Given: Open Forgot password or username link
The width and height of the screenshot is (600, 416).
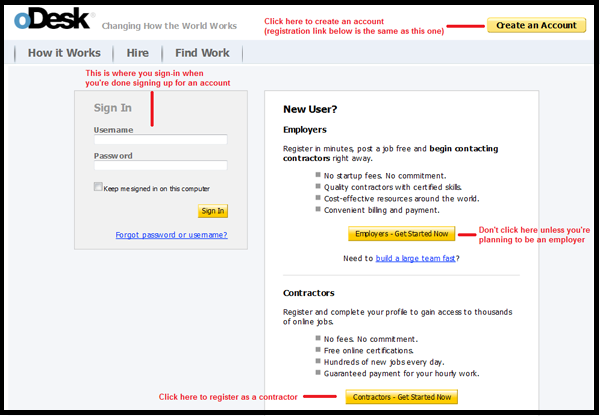Looking at the screenshot, I should pyautogui.click(x=171, y=235).
